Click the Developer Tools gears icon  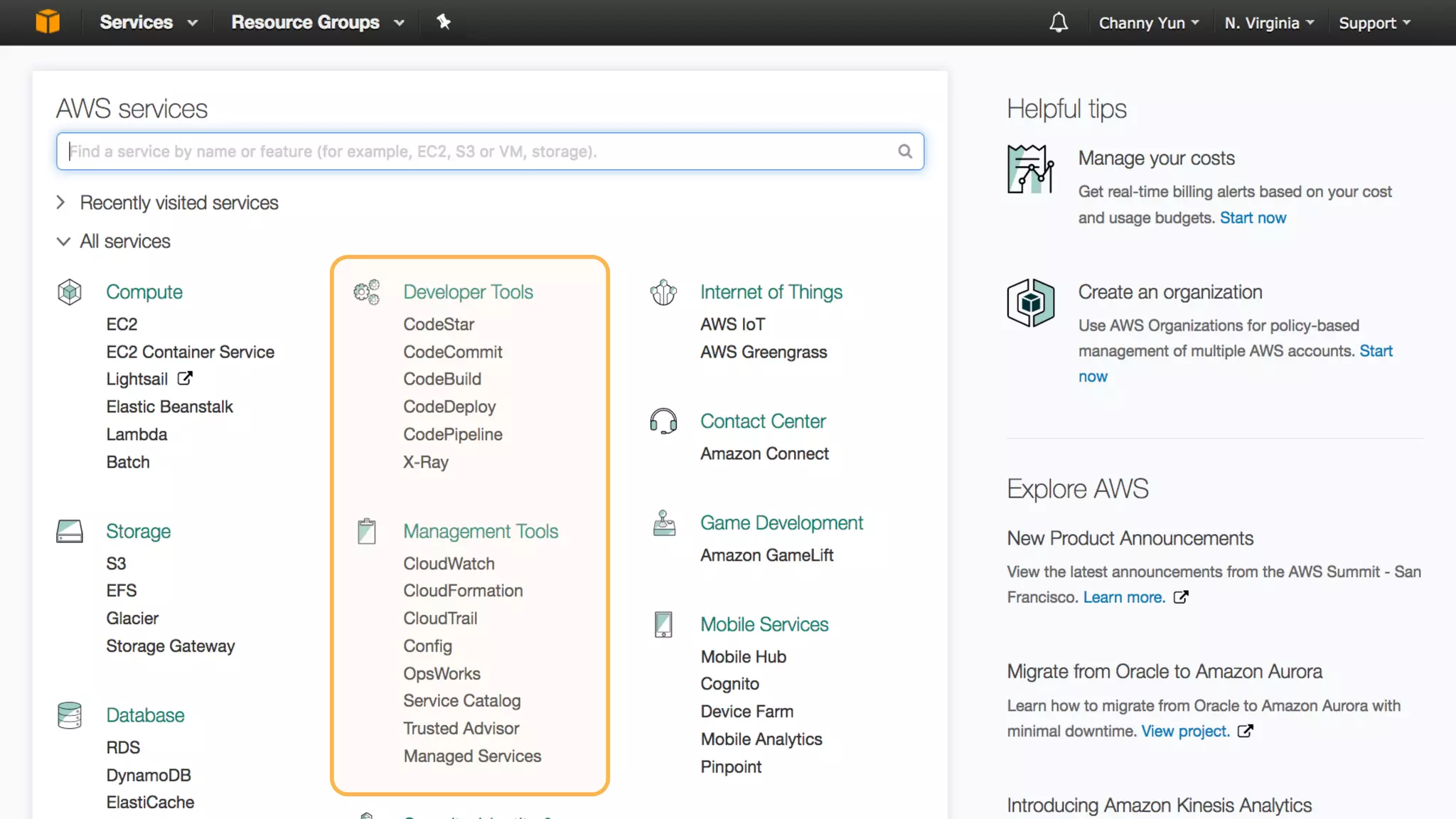tap(367, 292)
